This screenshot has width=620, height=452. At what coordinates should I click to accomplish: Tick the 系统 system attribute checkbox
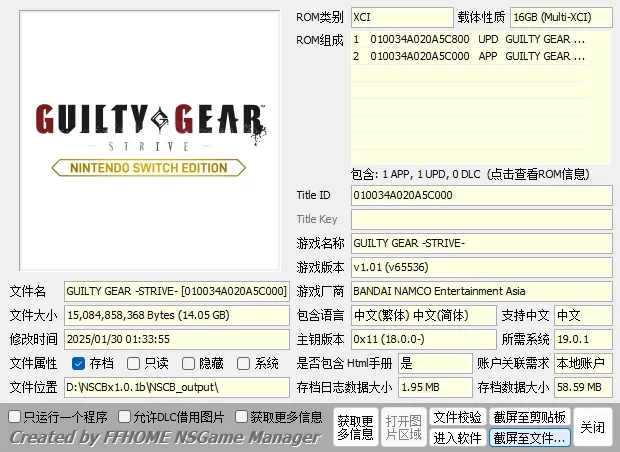(244, 363)
